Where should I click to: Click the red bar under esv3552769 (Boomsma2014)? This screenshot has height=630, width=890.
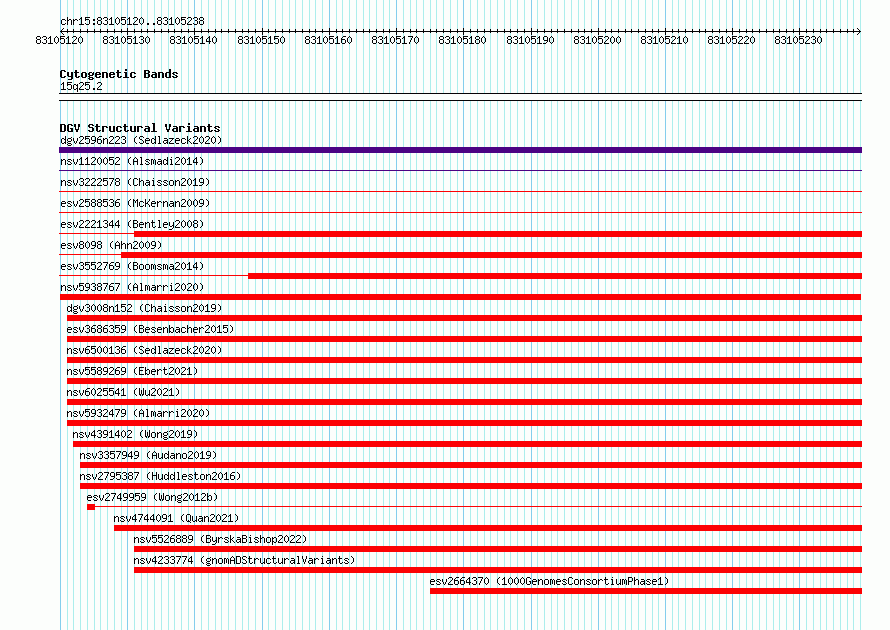[555, 276]
